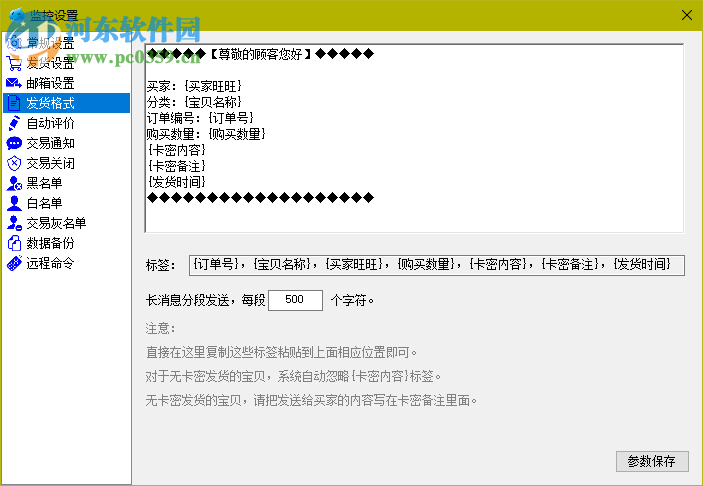
Task: Click inside the delivery message template editor
Action: pyautogui.click(x=414, y=138)
